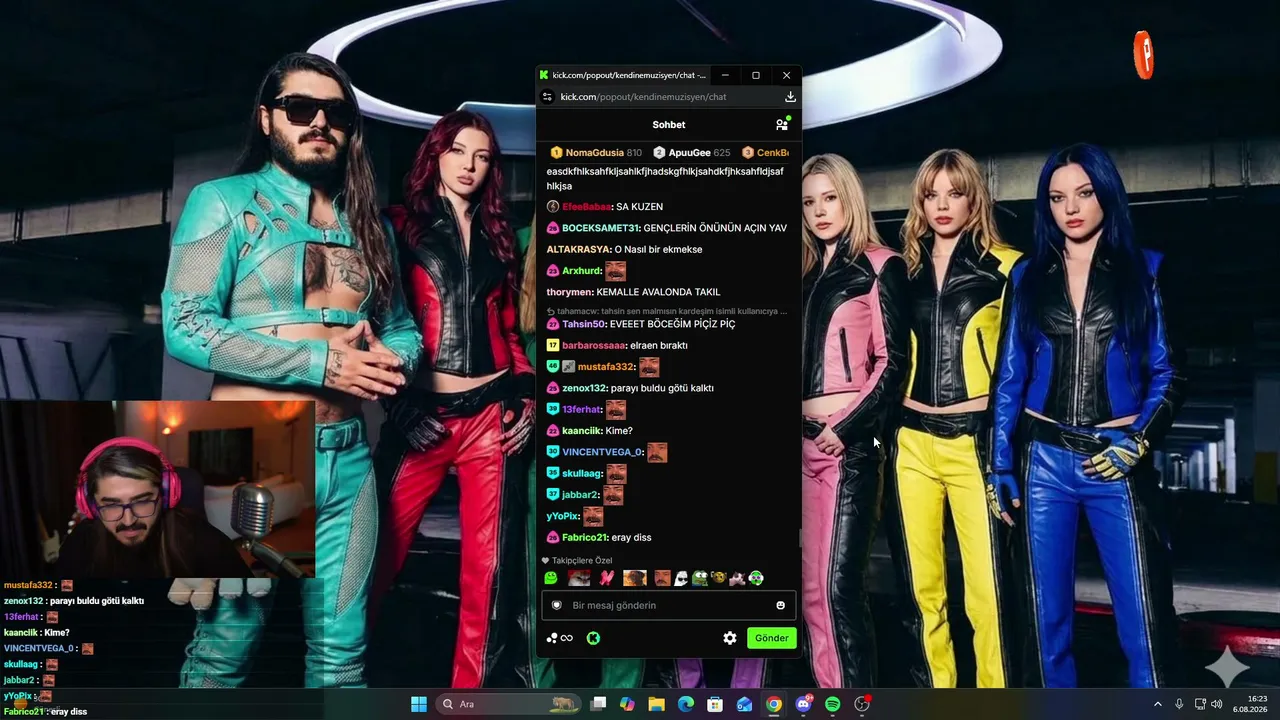Insert the green smiling blob emote

pos(551,578)
